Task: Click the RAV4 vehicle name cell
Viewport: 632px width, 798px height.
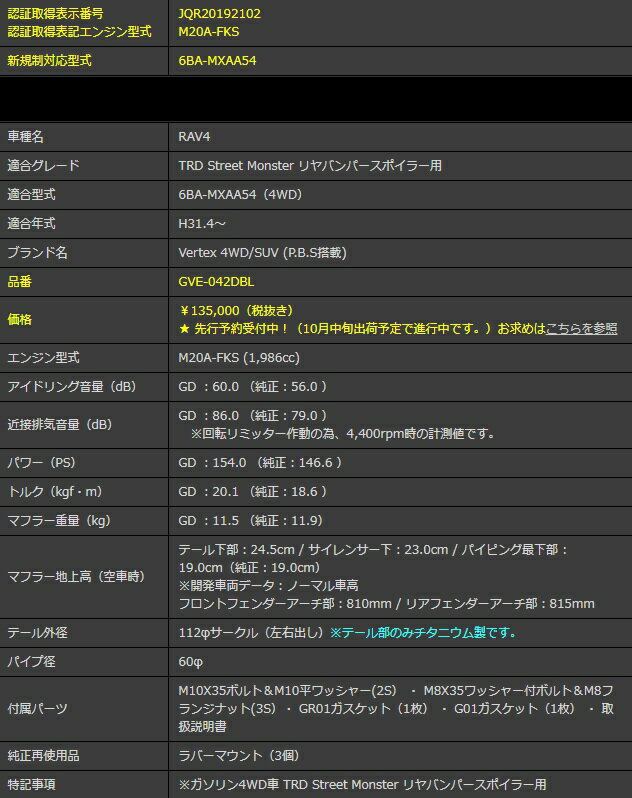Action: coord(194,137)
